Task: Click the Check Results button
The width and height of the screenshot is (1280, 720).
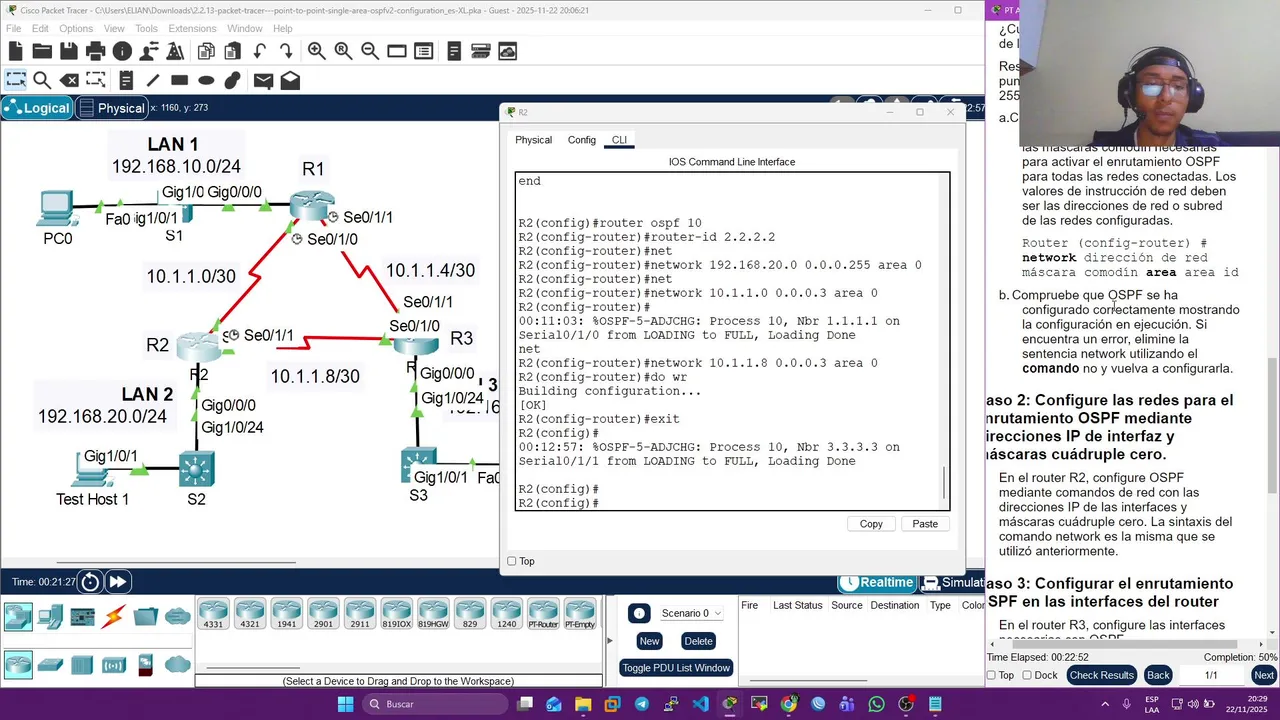Action: coord(1101,675)
